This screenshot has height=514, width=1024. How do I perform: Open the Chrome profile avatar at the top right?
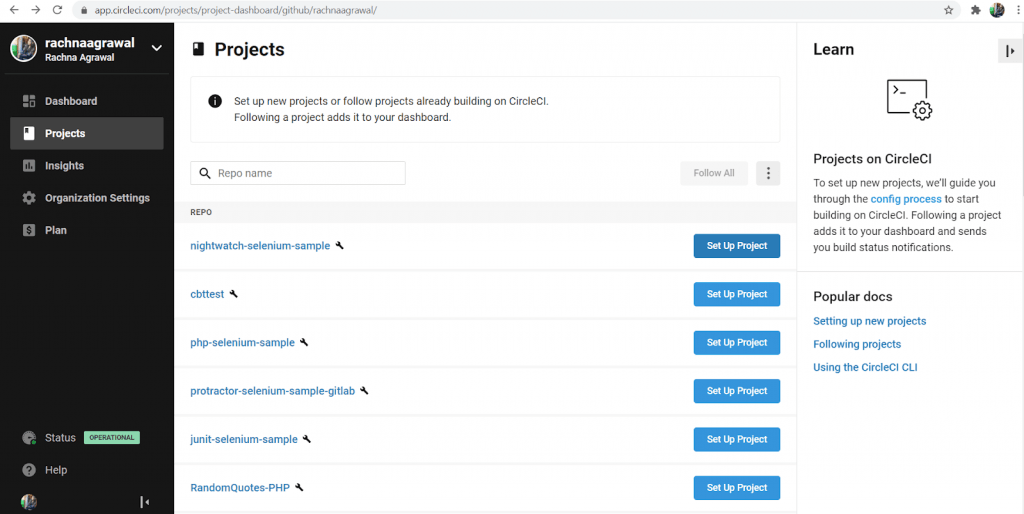[x=997, y=10]
